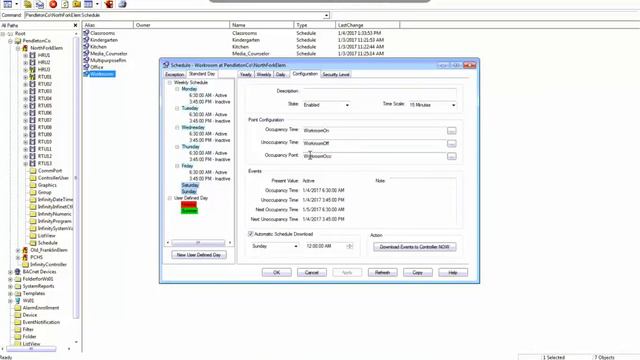Click the PendletonCo folder icon
This screenshot has width=640, height=360.
pos(18,41)
